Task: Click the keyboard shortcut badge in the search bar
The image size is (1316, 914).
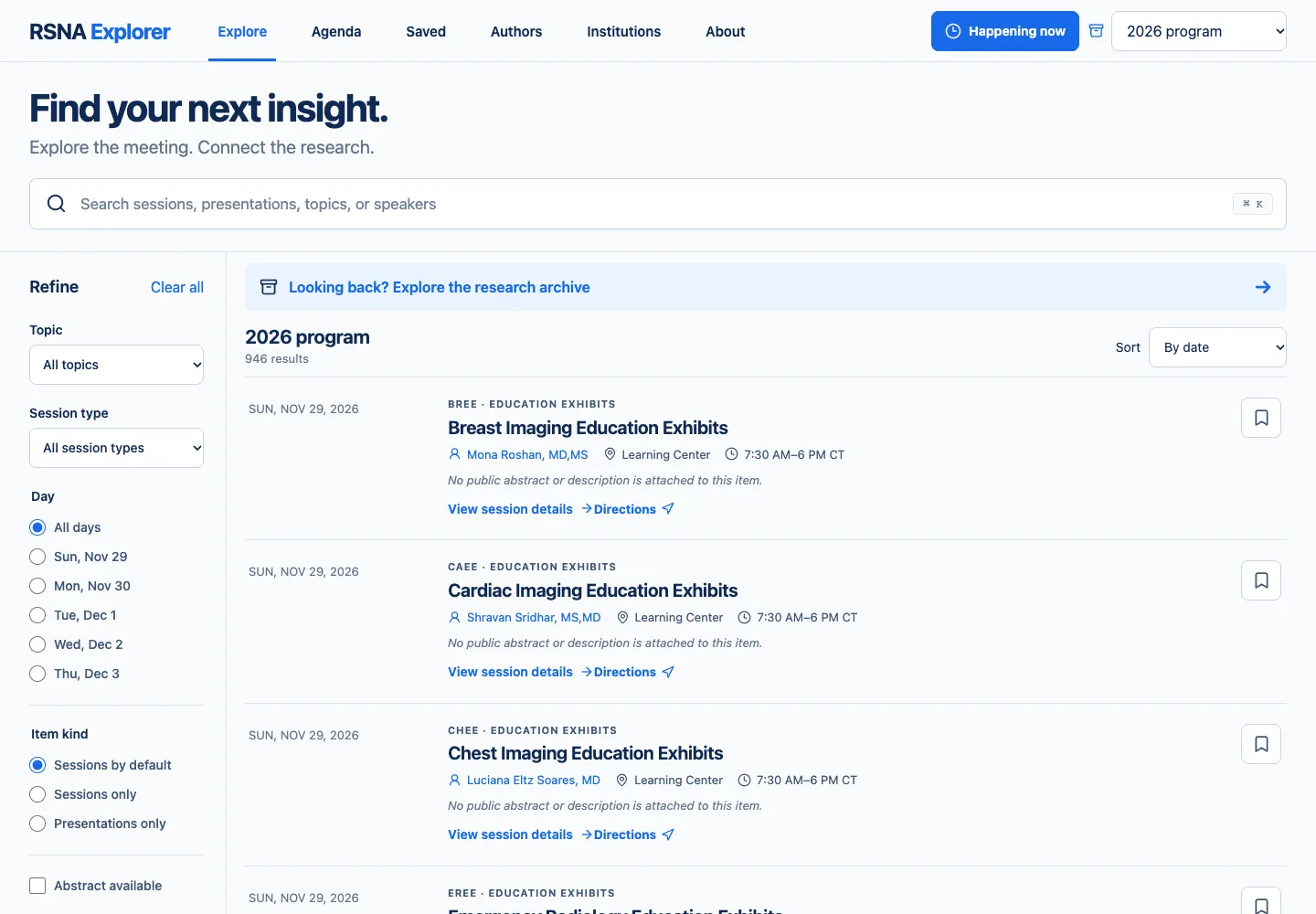Action: pos(1252,204)
